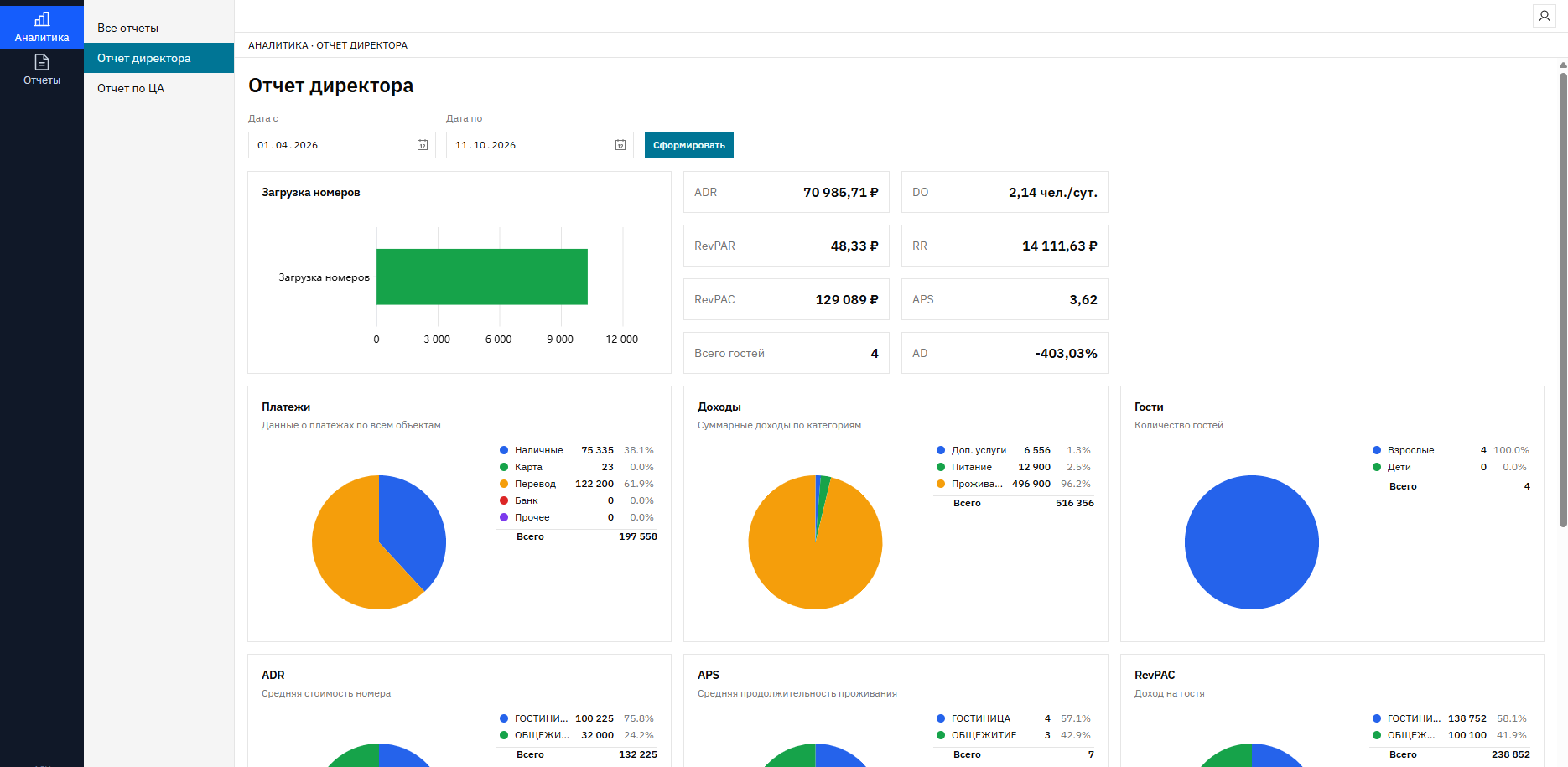Image resolution: width=1568 pixels, height=767 pixels.
Task: Open the Отчеты sidebar icon
Action: (42, 62)
